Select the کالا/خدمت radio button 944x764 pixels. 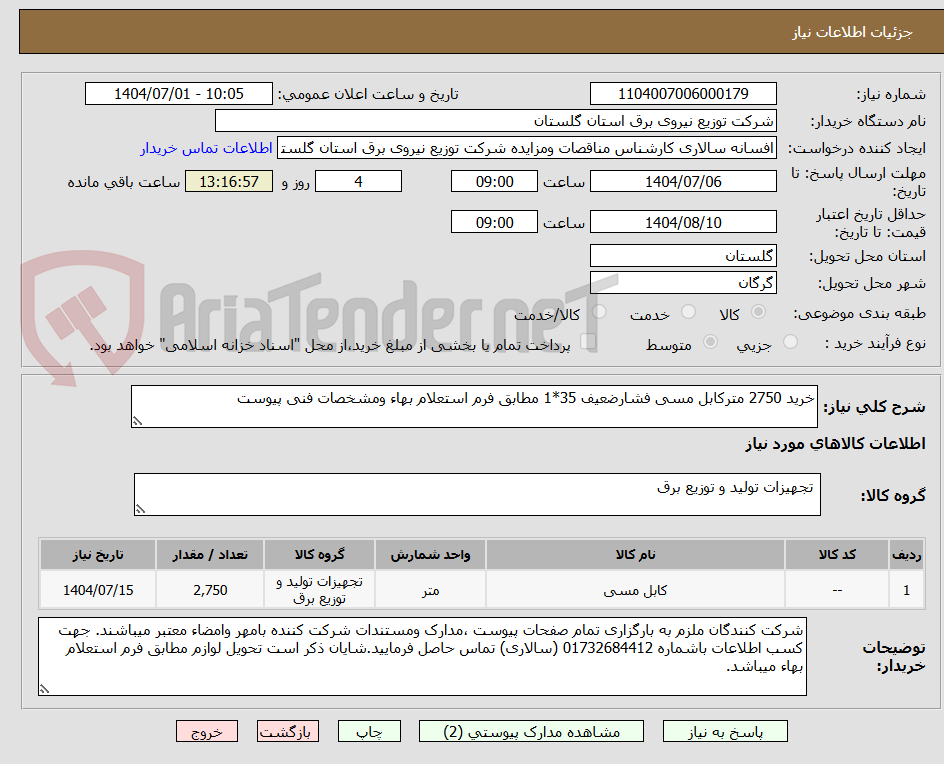tap(600, 312)
